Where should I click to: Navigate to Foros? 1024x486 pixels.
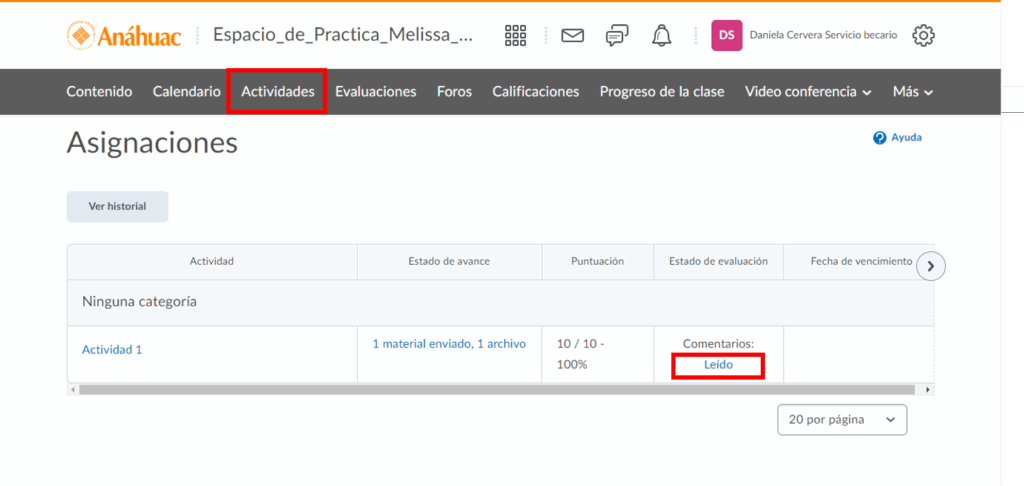pyautogui.click(x=454, y=91)
